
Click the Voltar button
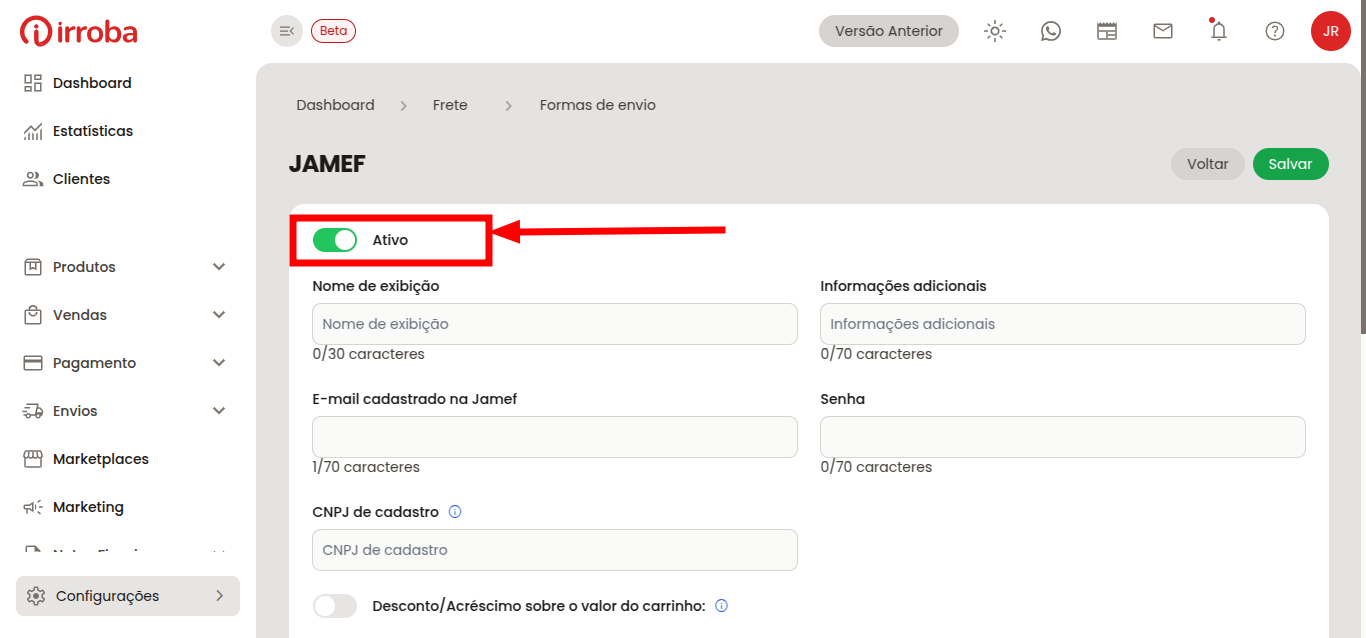coord(1208,164)
